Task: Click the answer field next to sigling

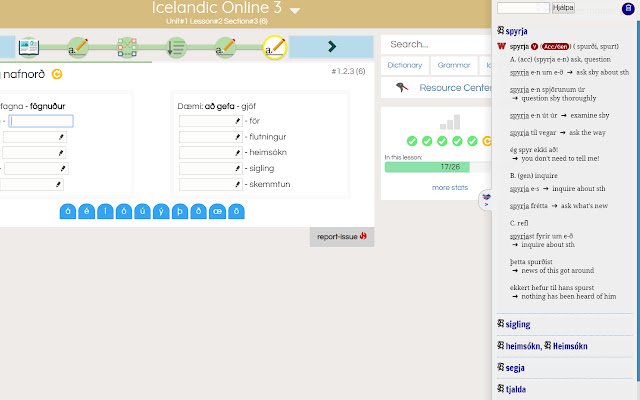Action: [211, 168]
